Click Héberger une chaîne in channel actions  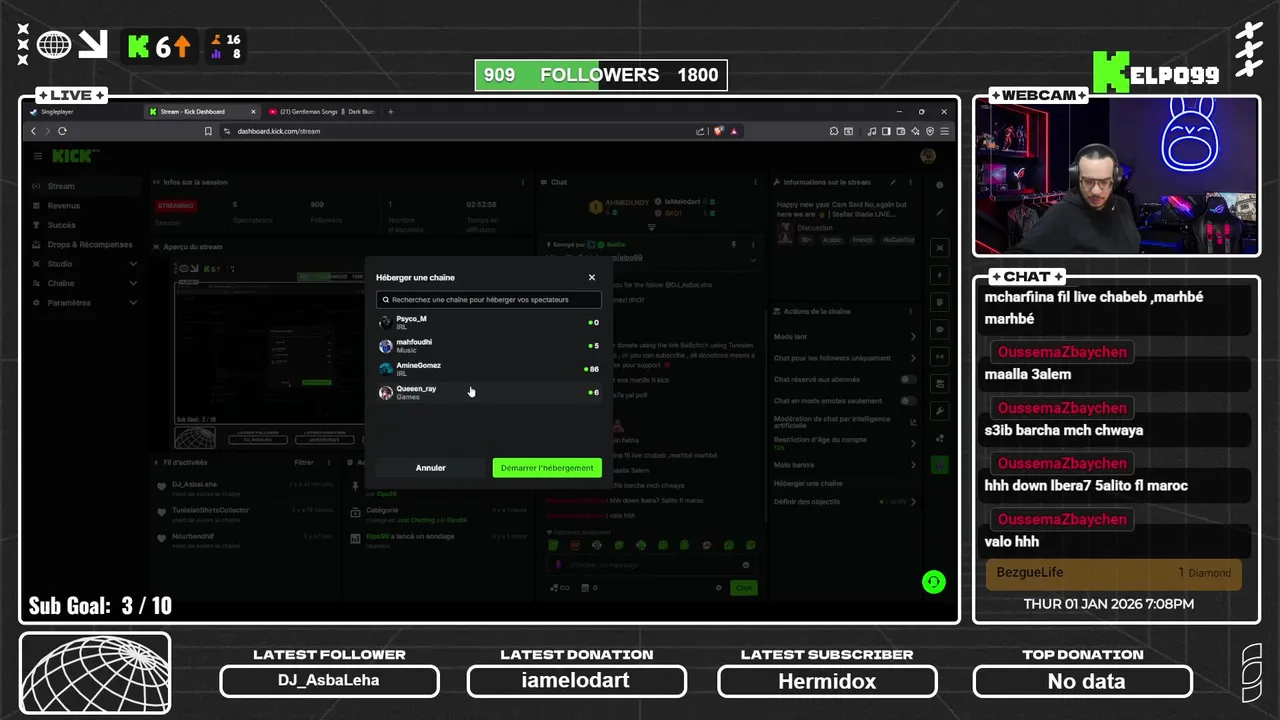coord(808,484)
